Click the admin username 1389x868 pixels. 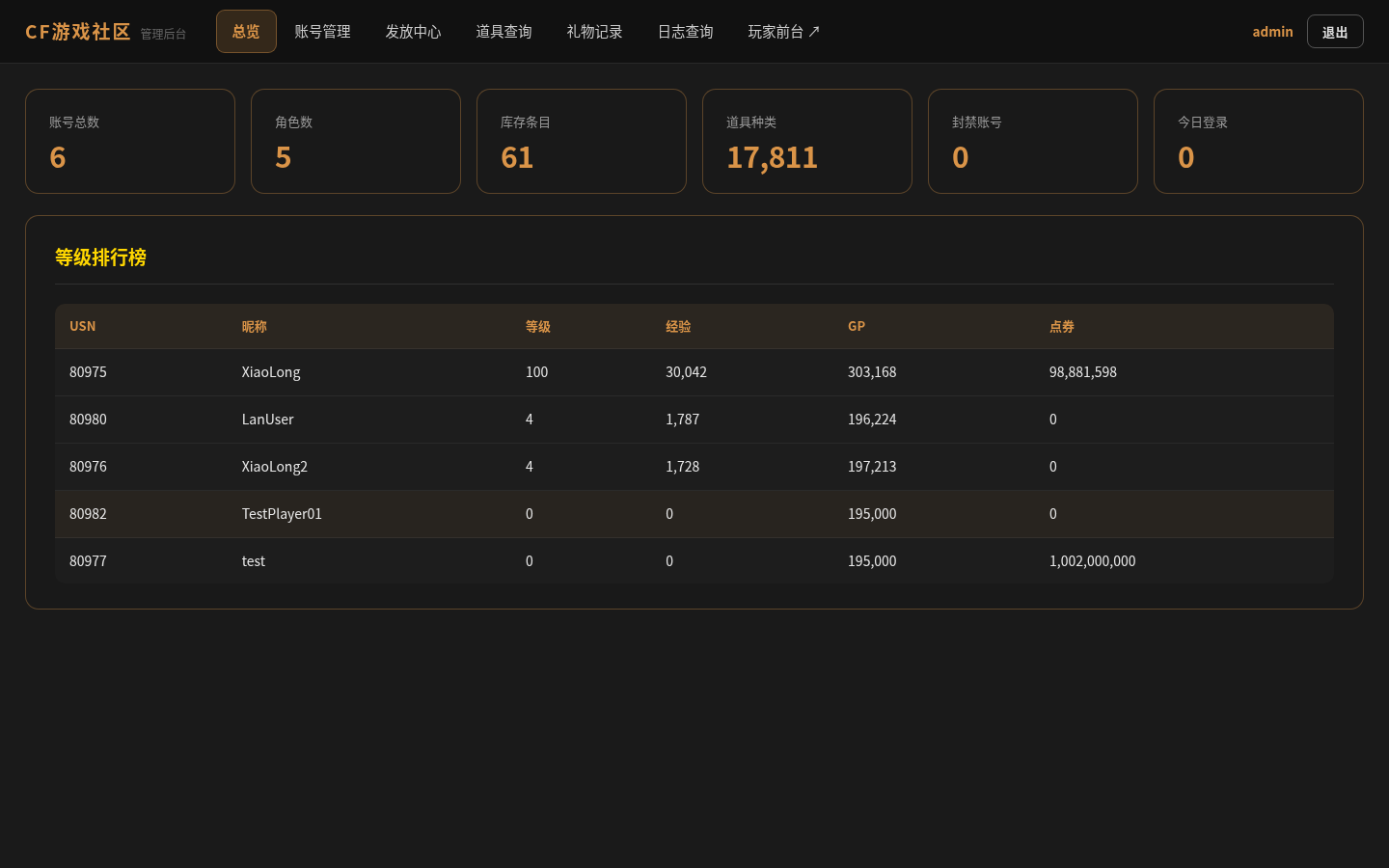pos(1272,32)
